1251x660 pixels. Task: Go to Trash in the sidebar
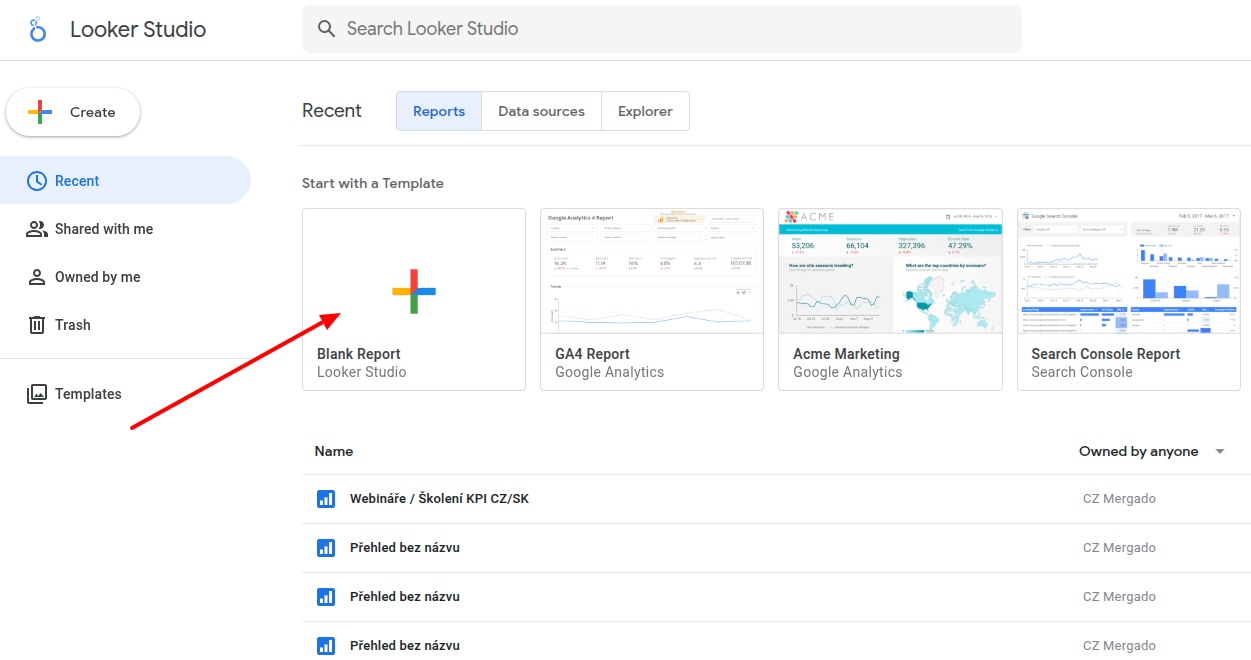pos(125,325)
